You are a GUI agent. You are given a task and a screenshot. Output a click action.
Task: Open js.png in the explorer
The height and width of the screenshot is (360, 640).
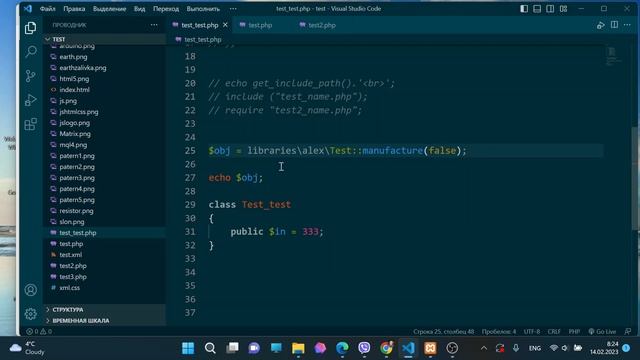(x=68, y=101)
